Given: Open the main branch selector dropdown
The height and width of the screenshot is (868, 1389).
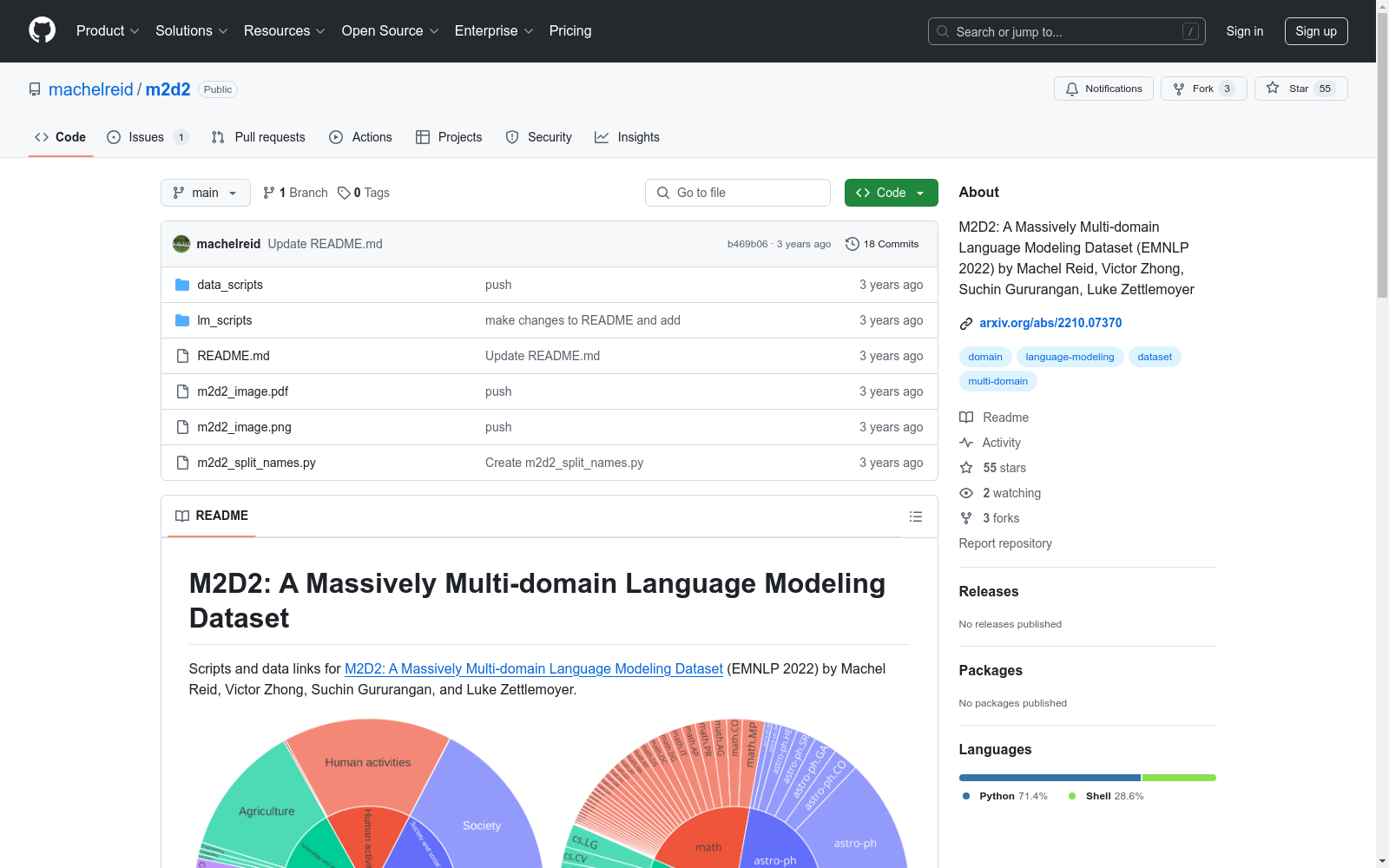Looking at the screenshot, I should click(206, 193).
